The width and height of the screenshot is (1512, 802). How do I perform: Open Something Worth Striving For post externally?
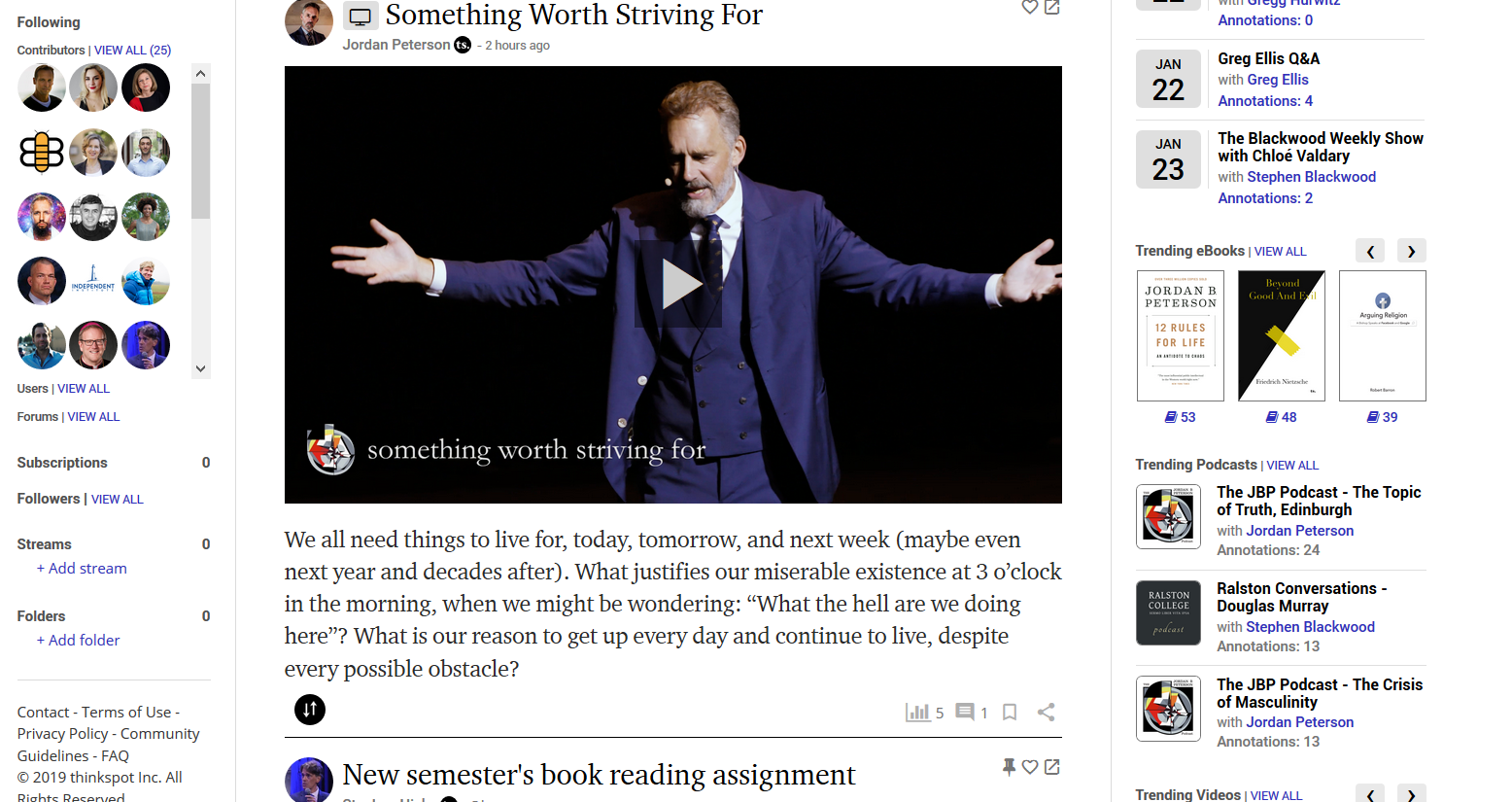(1052, 7)
